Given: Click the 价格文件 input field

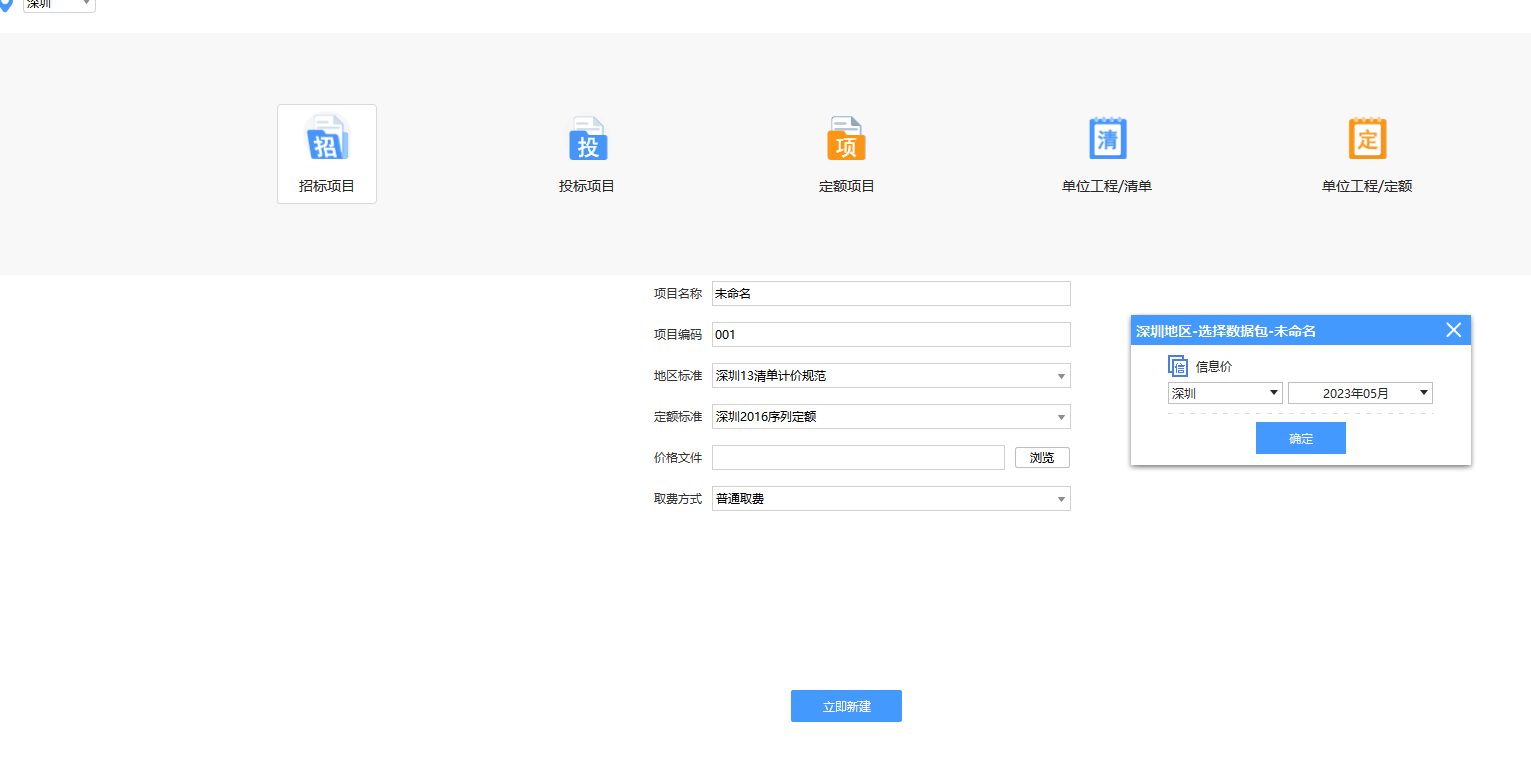Looking at the screenshot, I should (858, 457).
